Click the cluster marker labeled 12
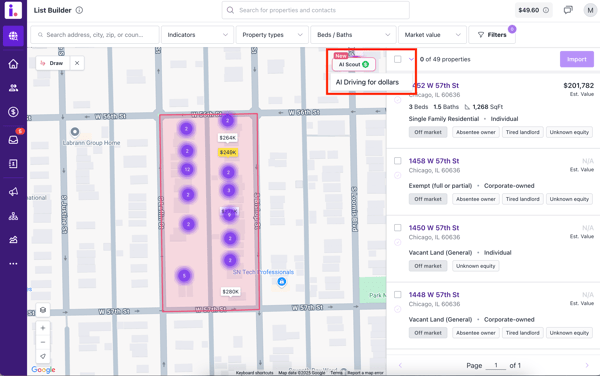 coord(187,169)
